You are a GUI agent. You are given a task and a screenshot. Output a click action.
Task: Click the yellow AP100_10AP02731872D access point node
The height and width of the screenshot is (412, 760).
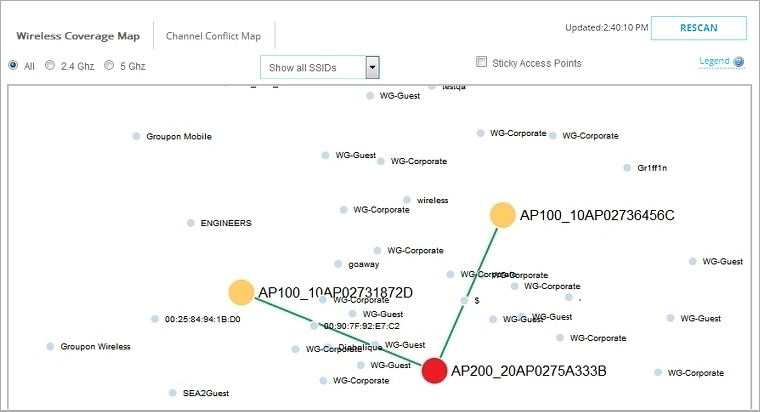coord(241,292)
